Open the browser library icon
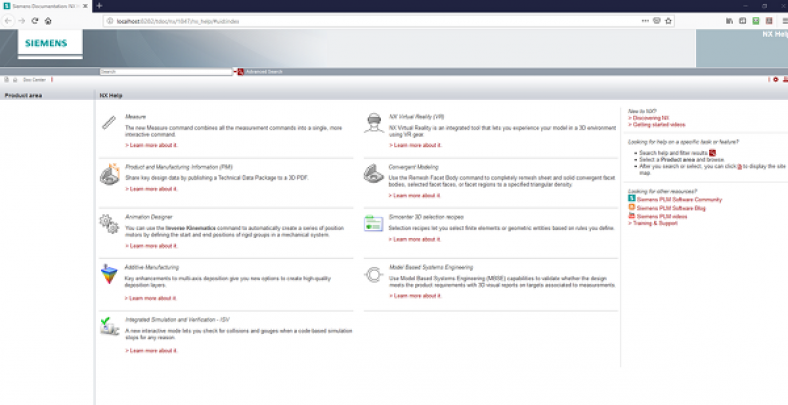The width and height of the screenshot is (788, 405). [730, 21]
